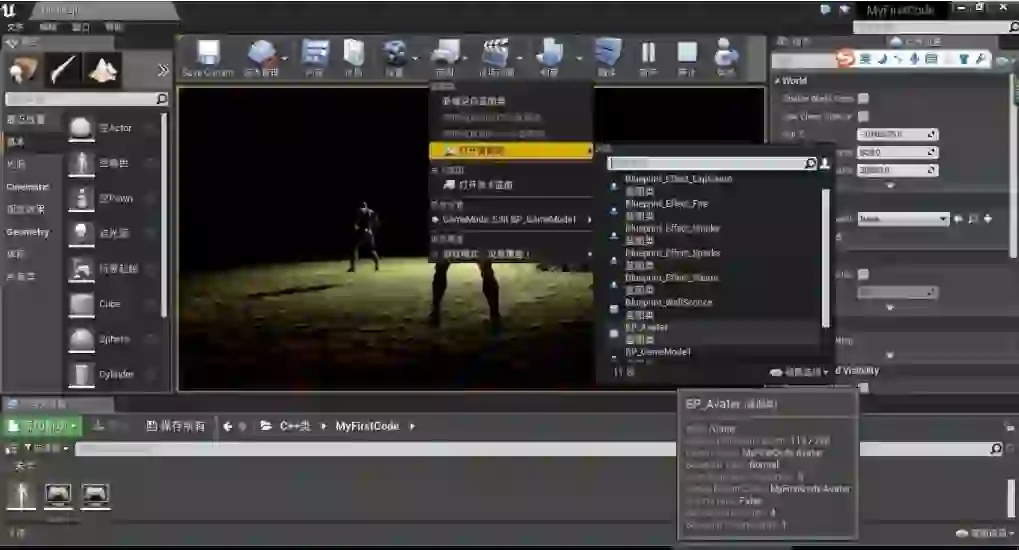This screenshot has width=1019, height=550.
Task: Open the None dropdown in details panel
Action: [903, 219]
